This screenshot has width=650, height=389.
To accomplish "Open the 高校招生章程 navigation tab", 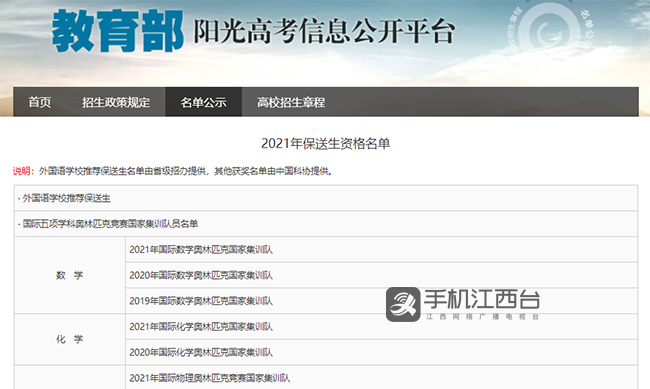I will coord(291,102).
